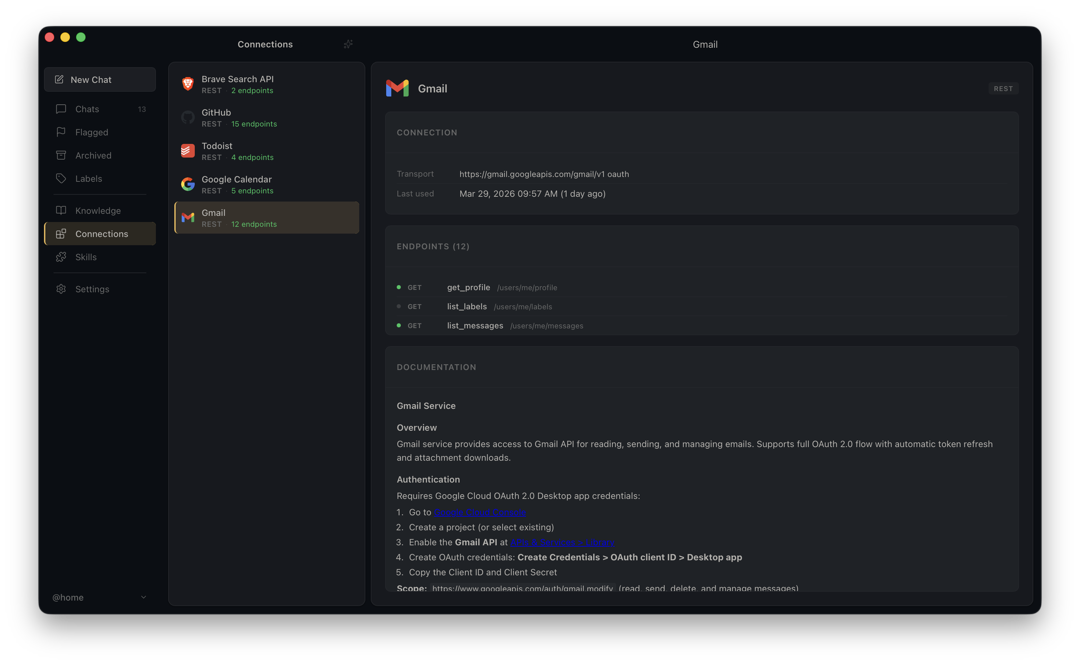Viewport: 1080px width, 665px height.
Task: Select the Labels item in sidebar
Action: pos(88,178)
